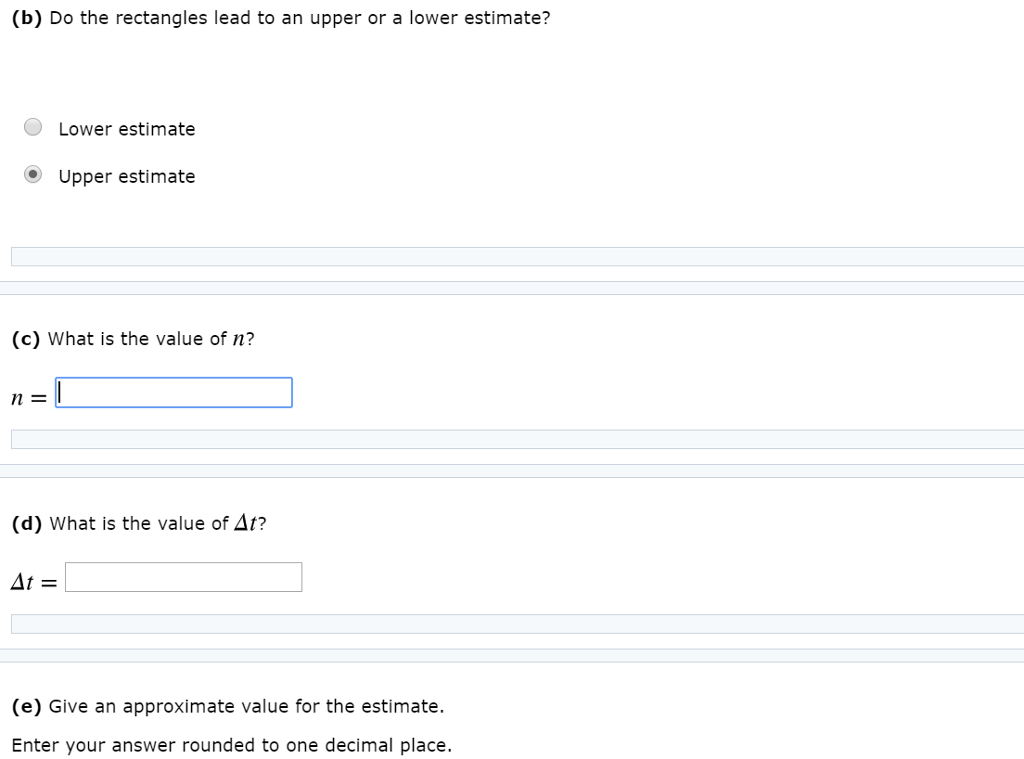The width and height of the screenshot is (1024, 759).
Task: Click the "Δt =" label beside input
Action: (x=34, y=581)
